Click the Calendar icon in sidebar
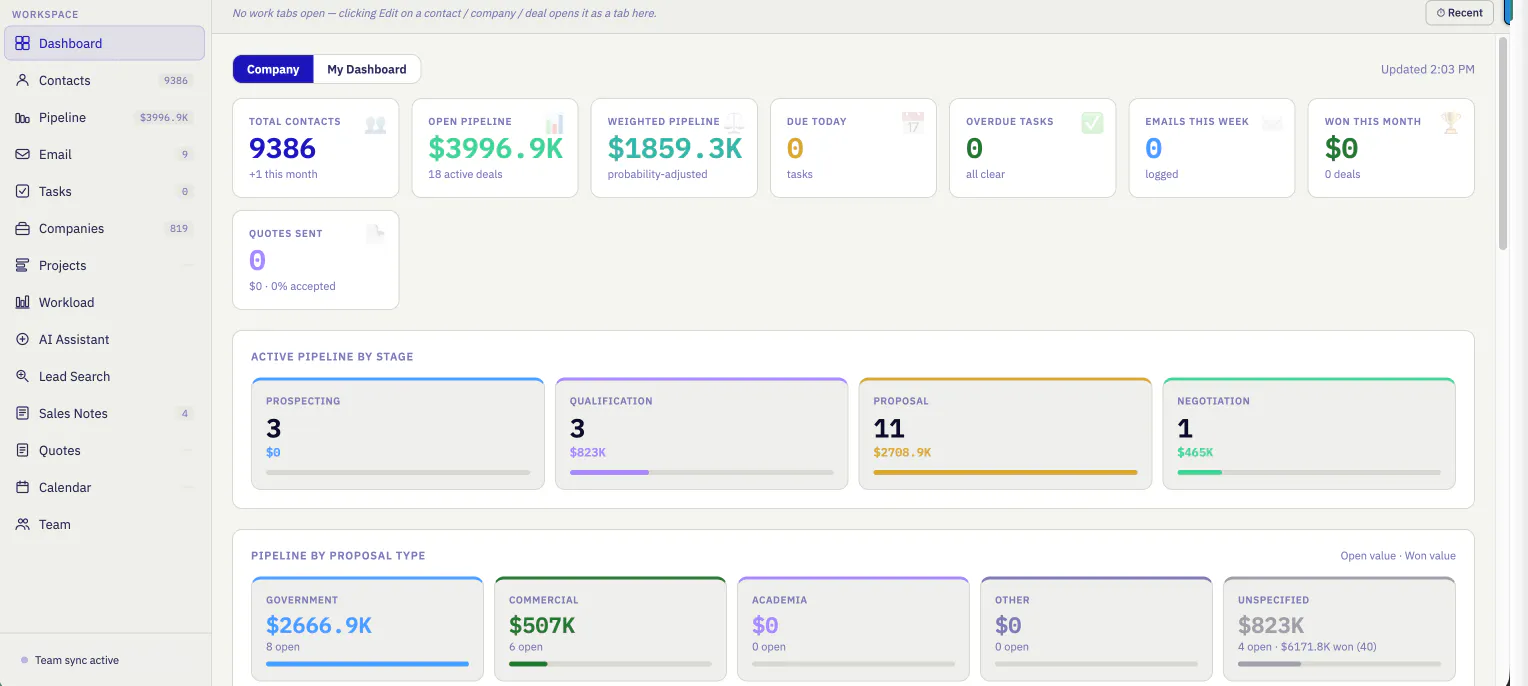 click(x=22, y=487)
